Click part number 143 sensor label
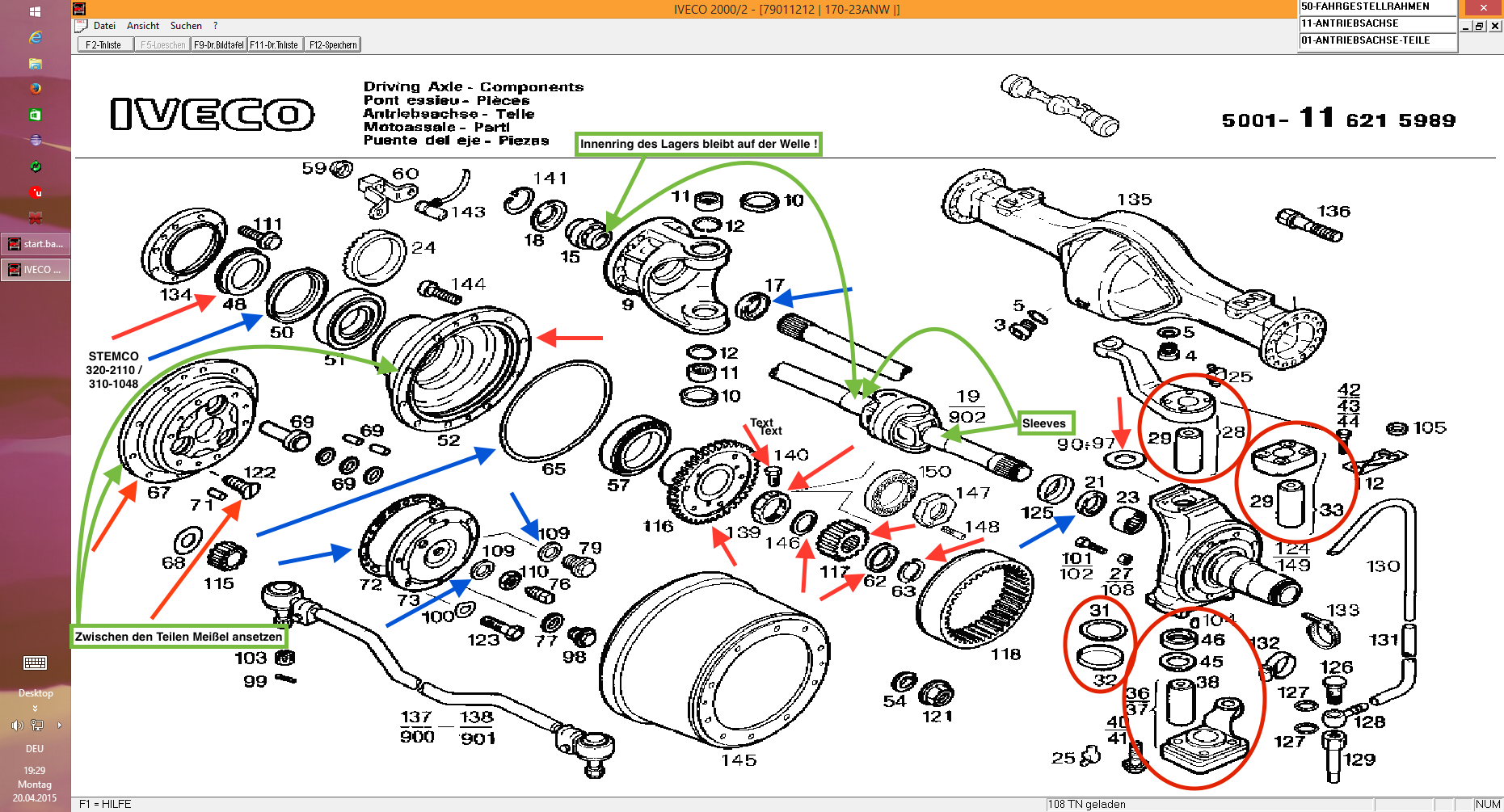1504x812 pixels. (x=468, y=212)
